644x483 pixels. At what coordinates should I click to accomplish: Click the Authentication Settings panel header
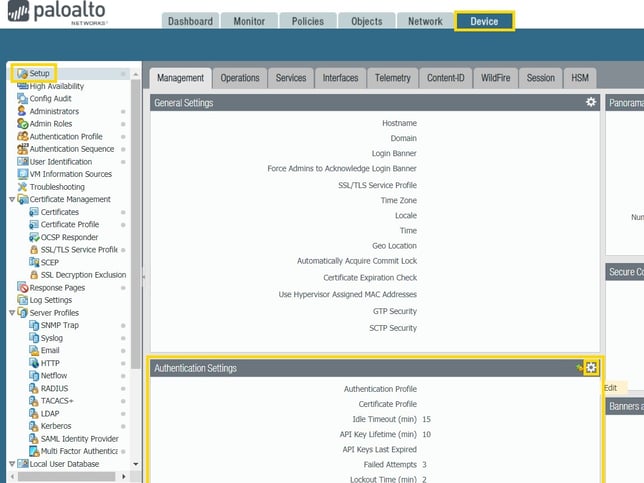click(x=375, y=368)
